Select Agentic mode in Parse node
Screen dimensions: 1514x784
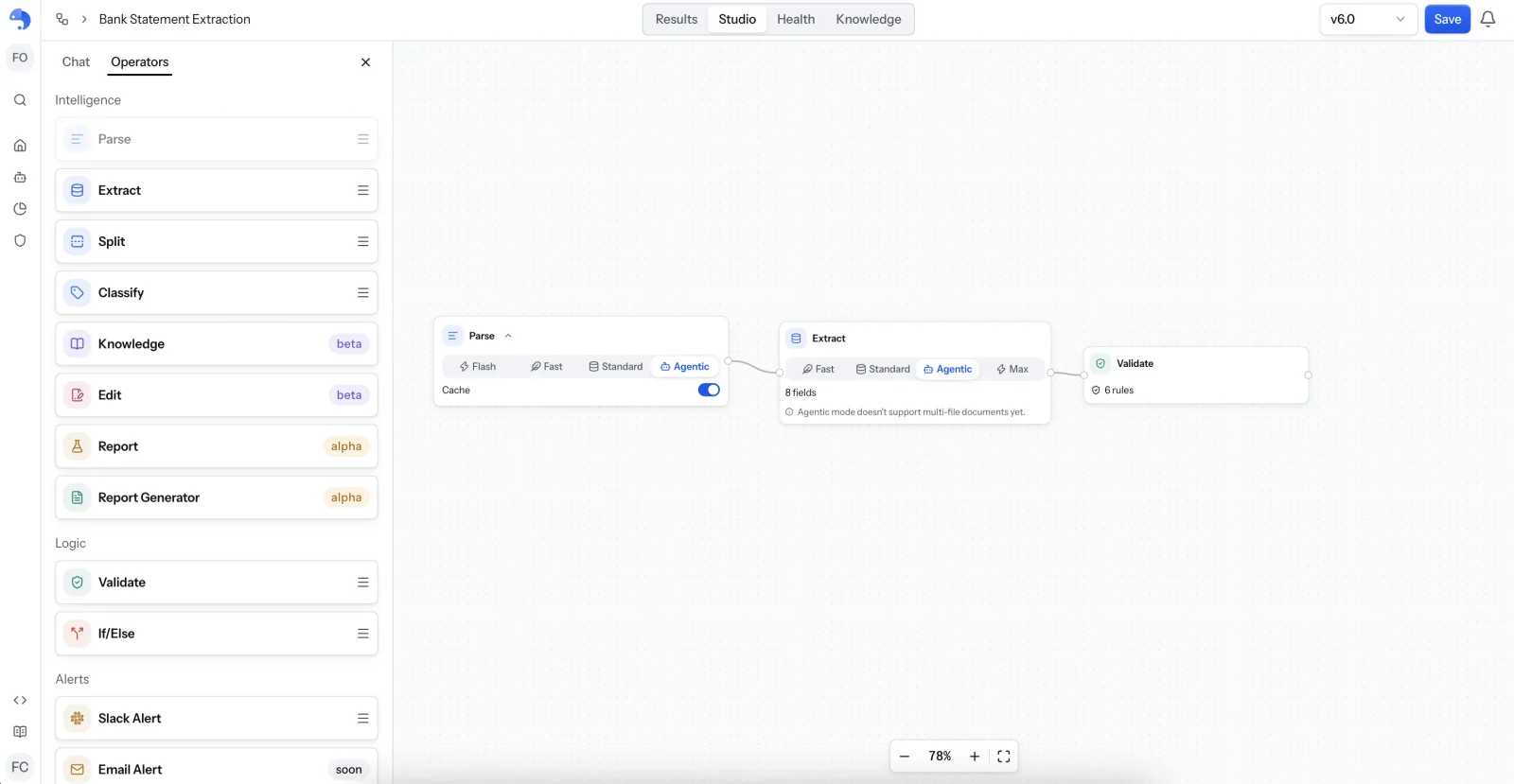point(685,367)
